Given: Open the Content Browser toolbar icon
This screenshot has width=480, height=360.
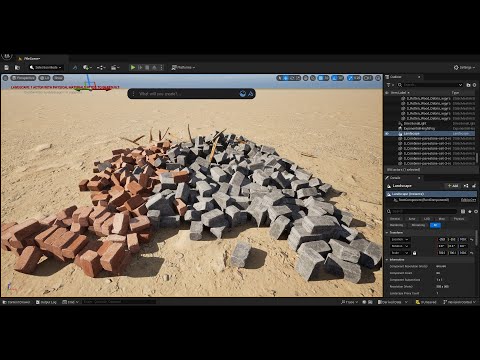Looking at the screenshot, I should tap(17, 68).
